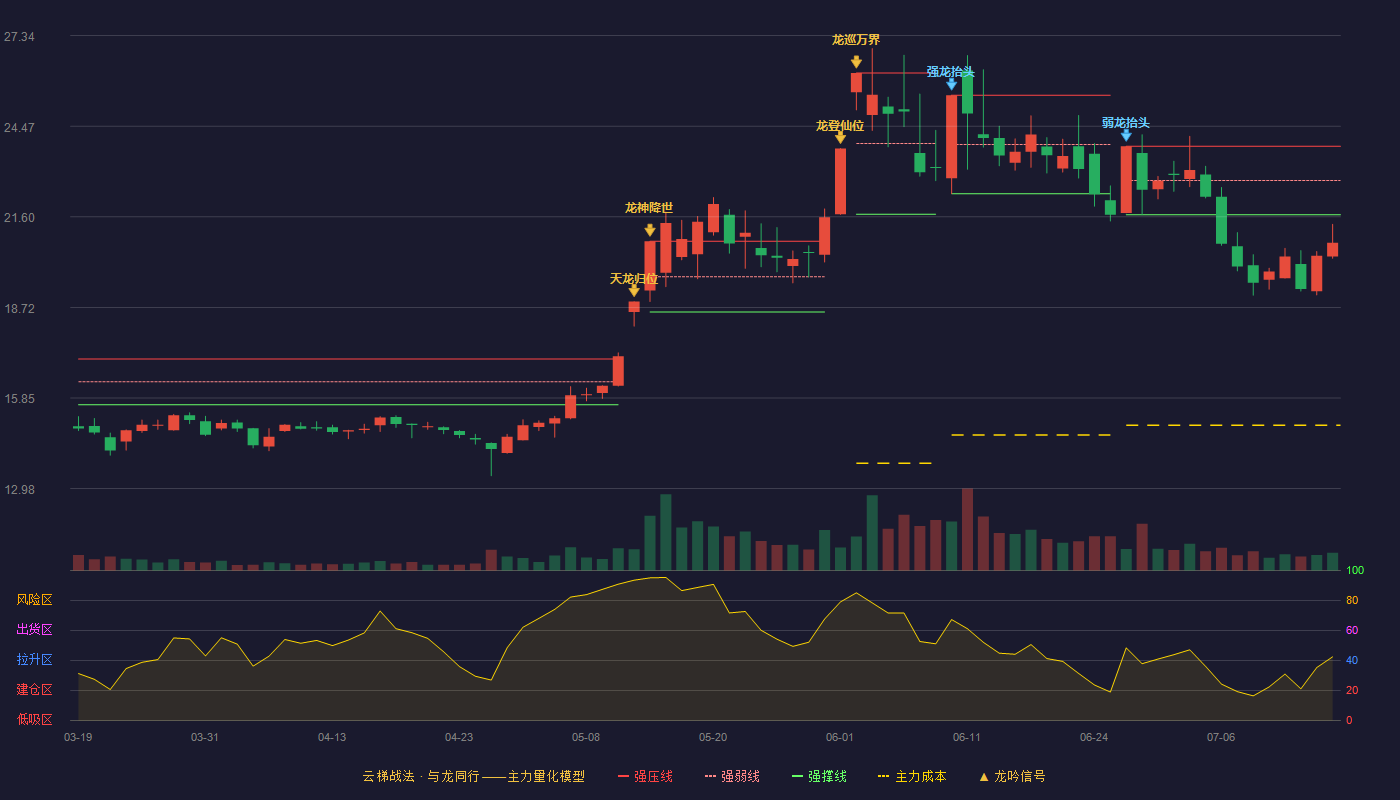Click the 龙巡万界 signal arrow marker
This screenshot has height=800, width=1400.
pyautogui.click(x=856, y=62)
